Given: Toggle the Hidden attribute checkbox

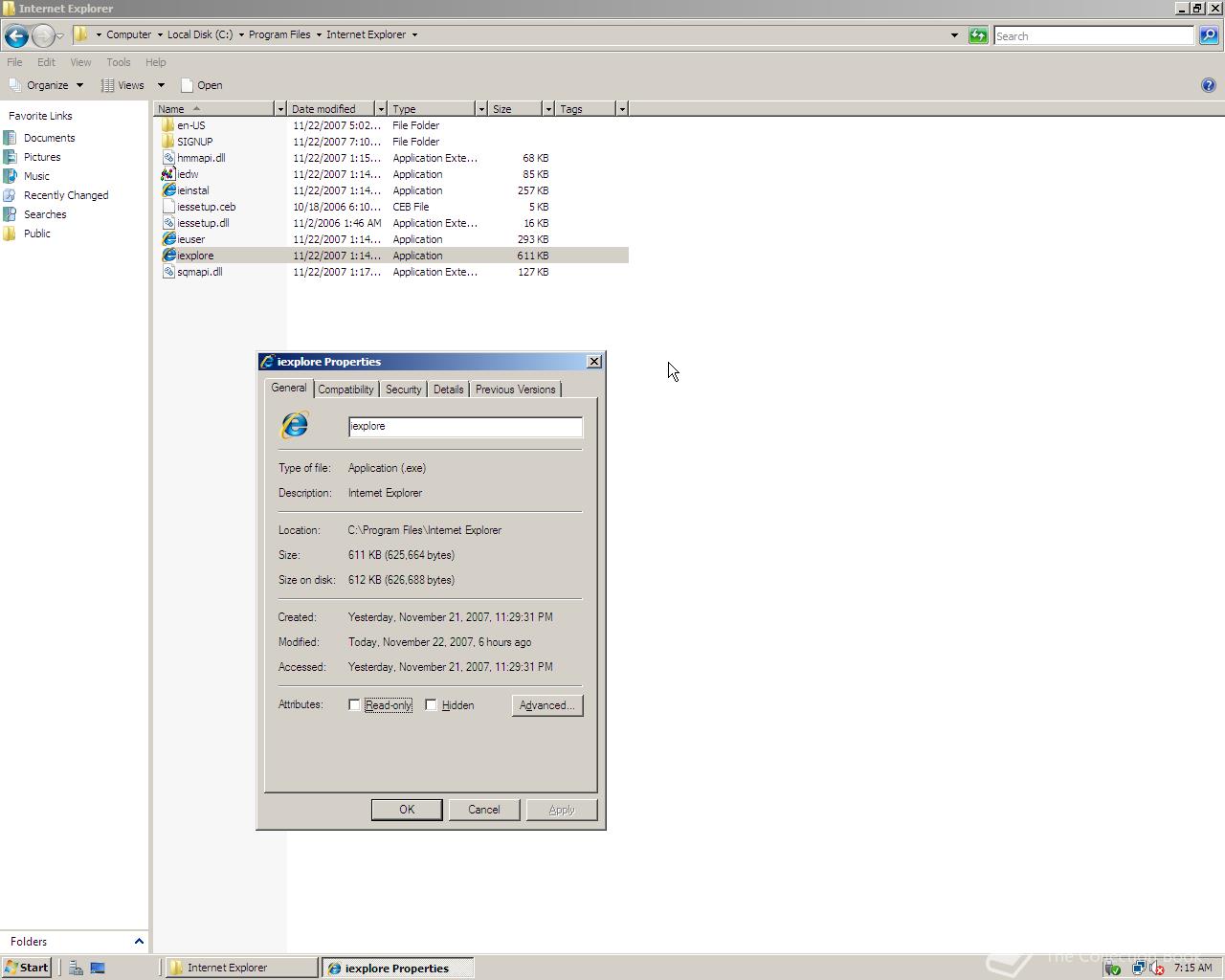Looking at the screenshot, I should coord(432,705).
